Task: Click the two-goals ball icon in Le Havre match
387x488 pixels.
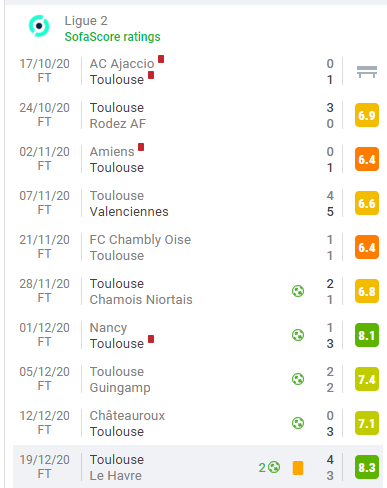Action: pos(270,467)
